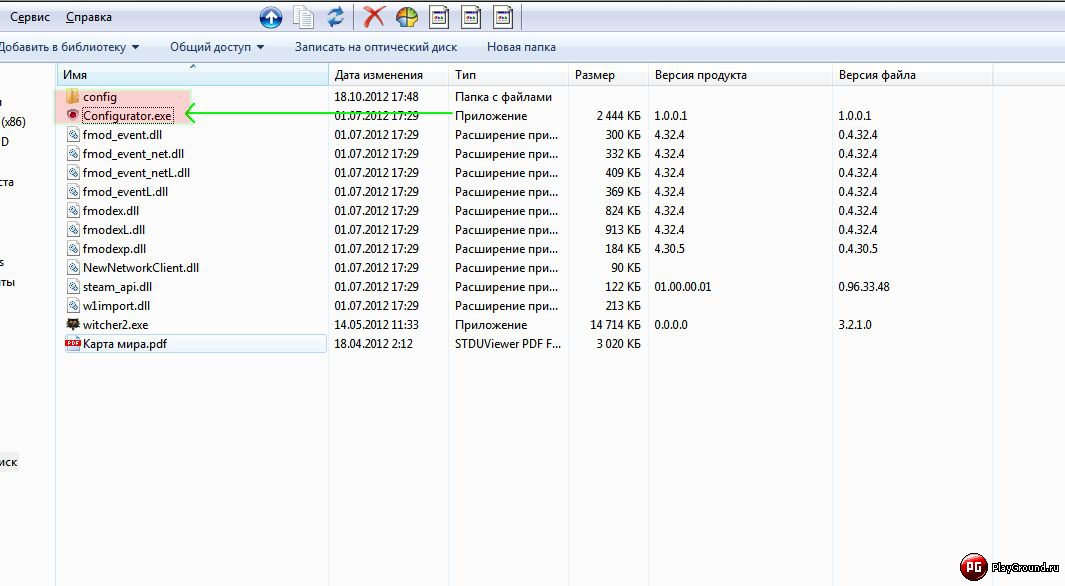The image size is (1065, 586).
Task: Select the steam_api.dll file name
Action: [x=118, y=287]
